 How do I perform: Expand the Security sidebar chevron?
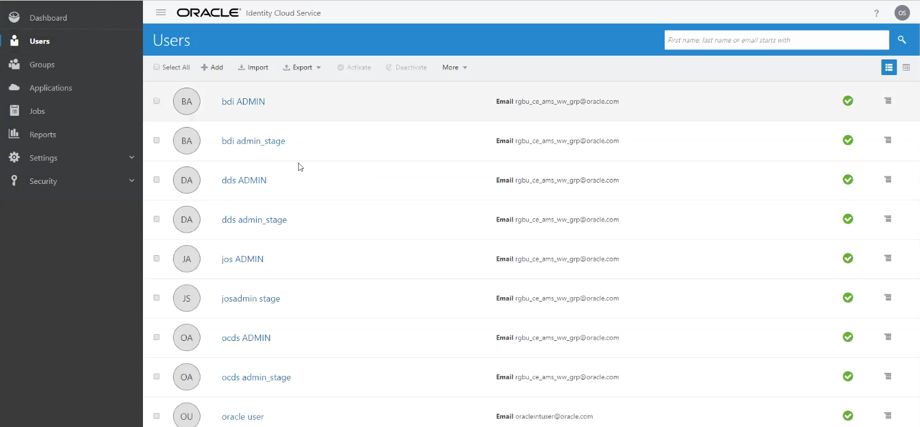[131, 181]
